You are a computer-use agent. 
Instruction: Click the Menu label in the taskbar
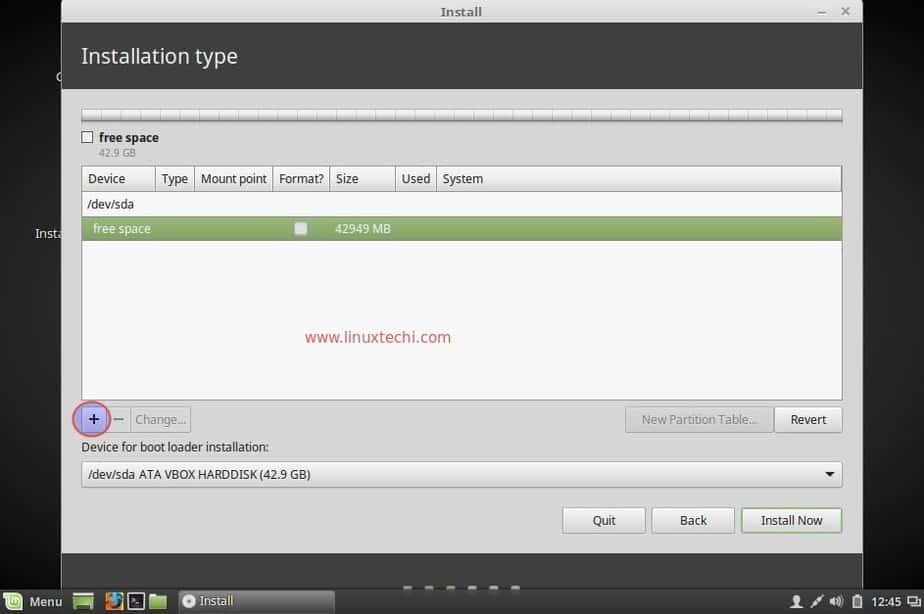click(x=45, y=602)
